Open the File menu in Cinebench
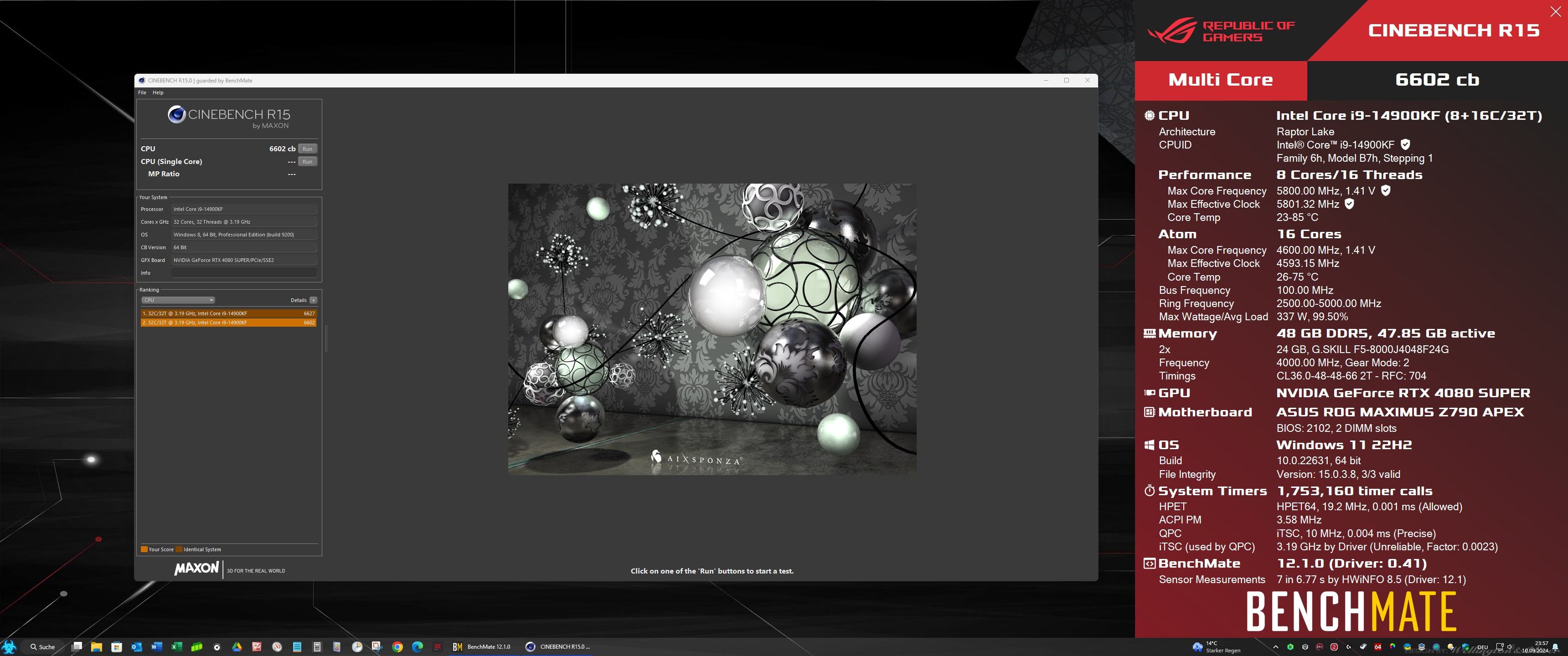 (x=142, y=92)
